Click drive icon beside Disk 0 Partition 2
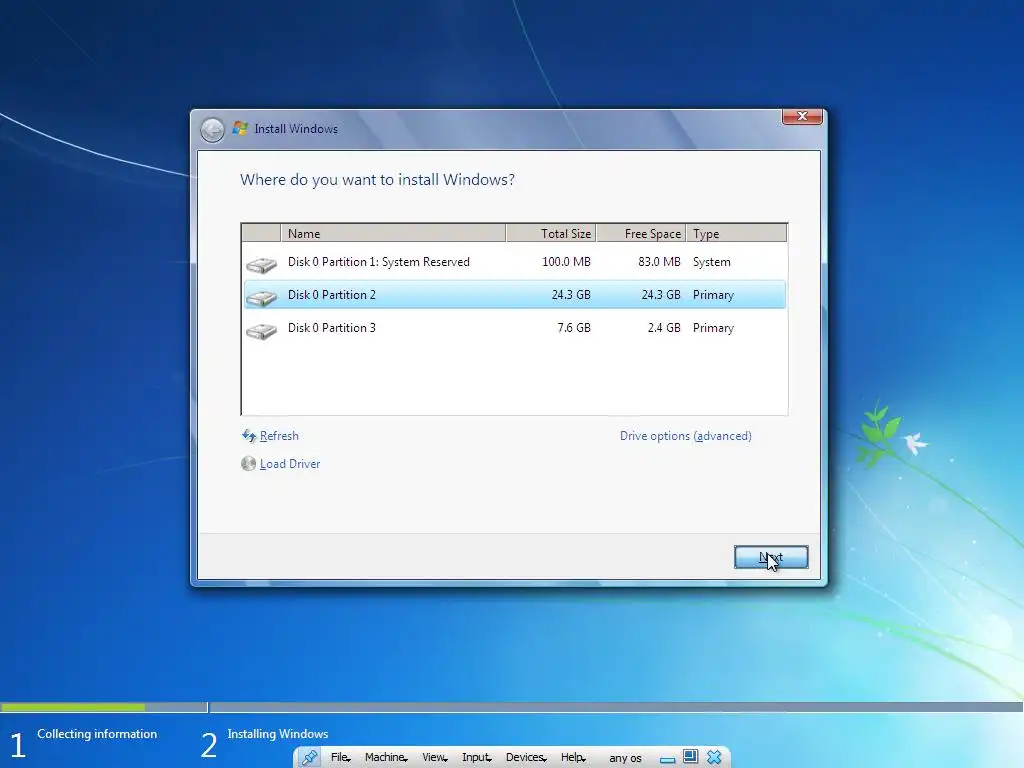 point(261,298)
